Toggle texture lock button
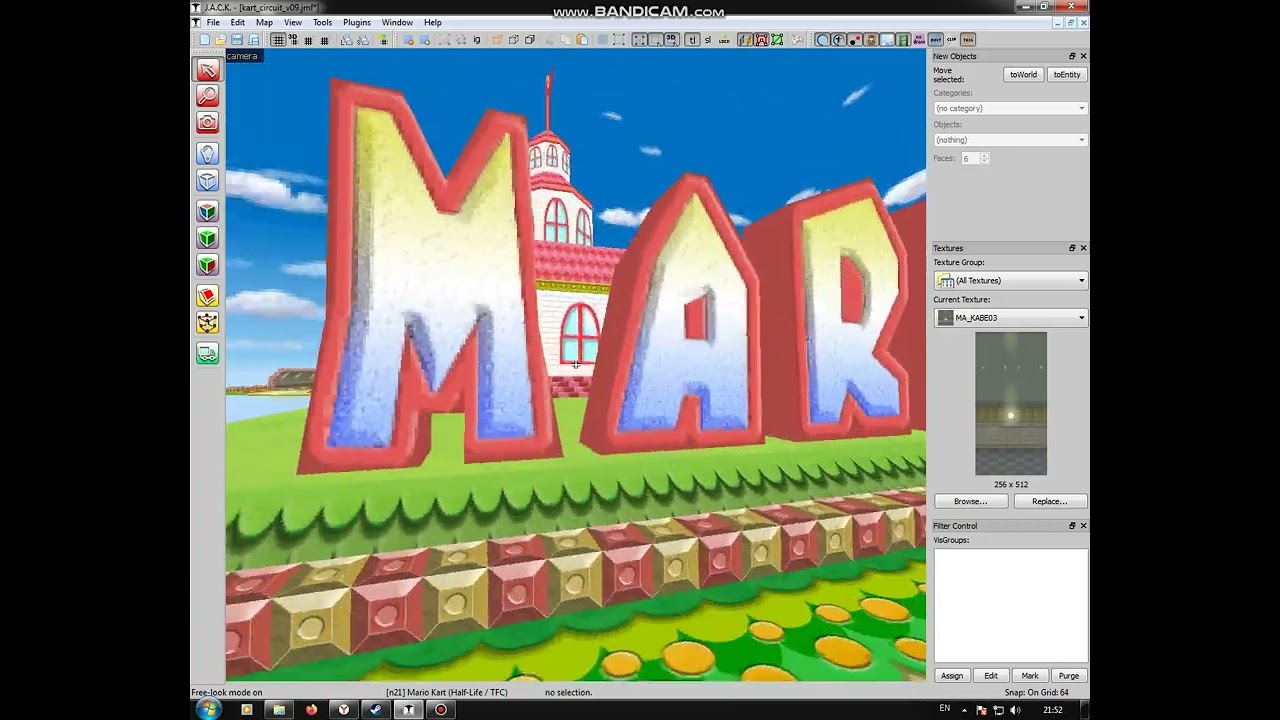 725,40
